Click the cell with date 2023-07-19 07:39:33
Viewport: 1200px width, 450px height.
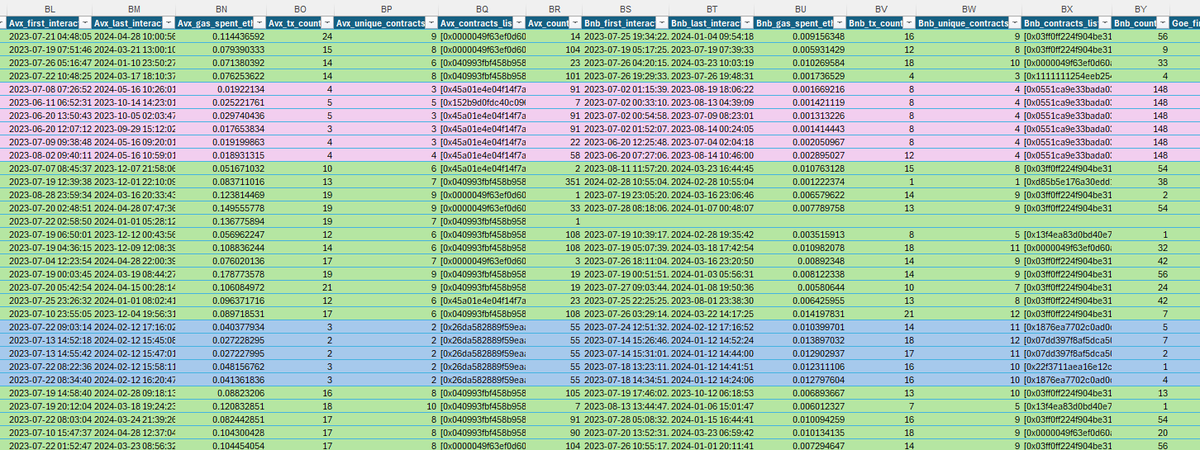tap(713, 48)
